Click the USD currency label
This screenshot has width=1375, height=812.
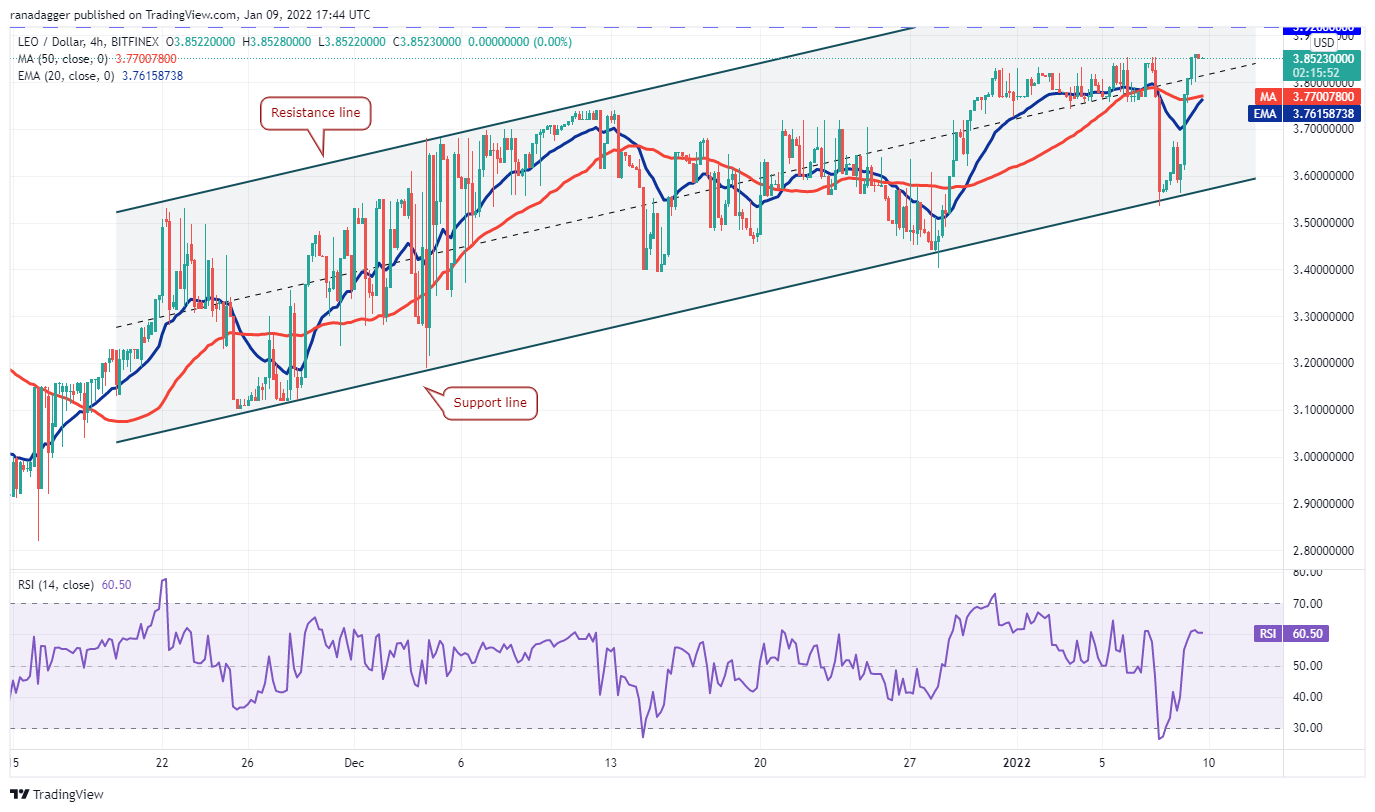1323,43
